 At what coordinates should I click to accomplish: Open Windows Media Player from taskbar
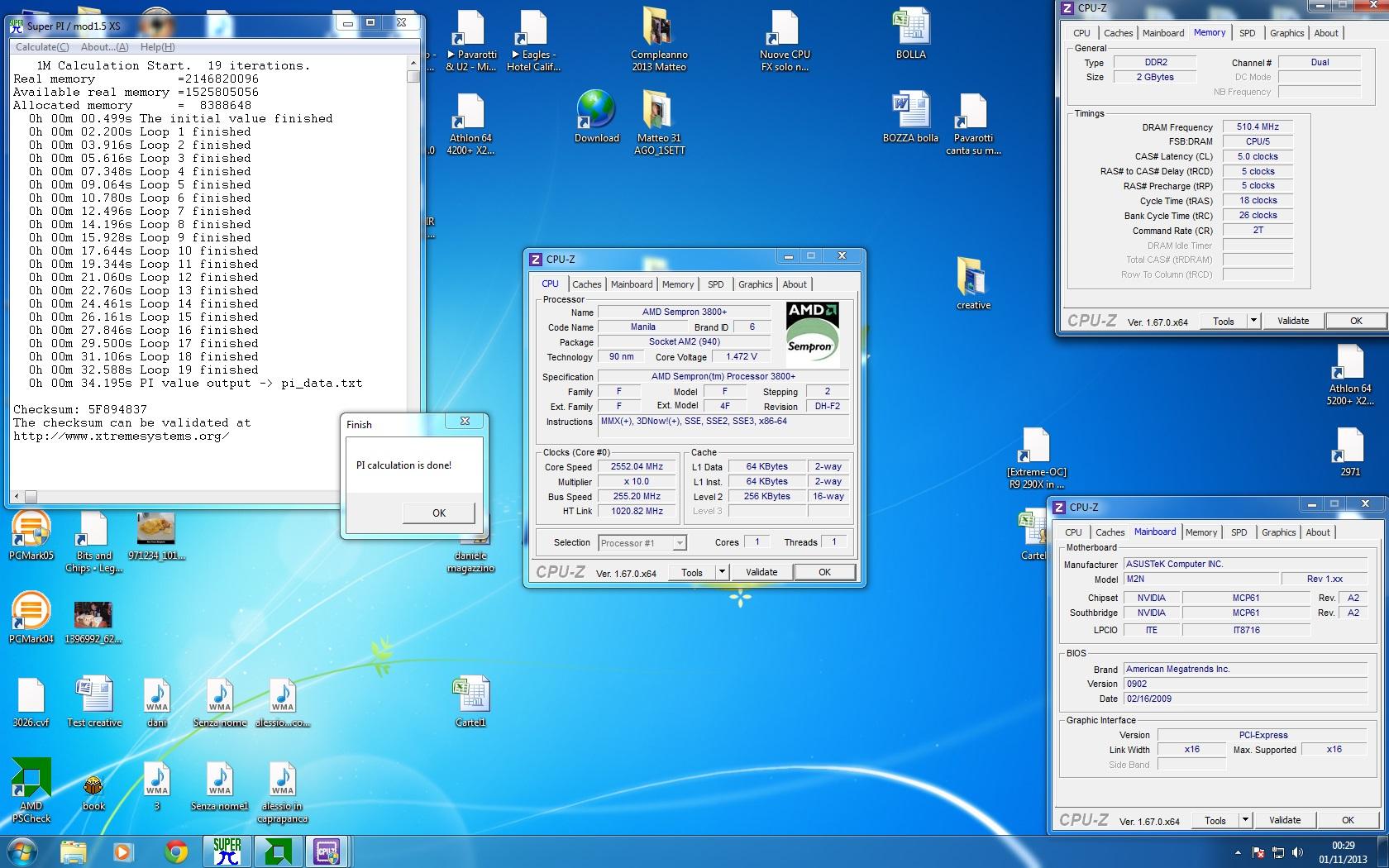click(123, 851)
